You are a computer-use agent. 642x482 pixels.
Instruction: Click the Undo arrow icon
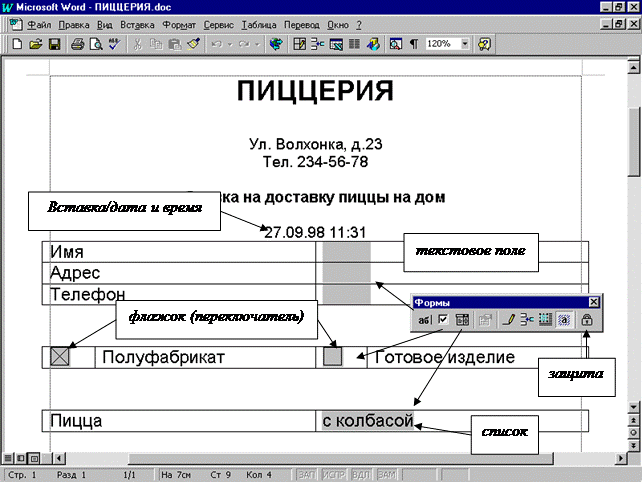pos(217,44)
